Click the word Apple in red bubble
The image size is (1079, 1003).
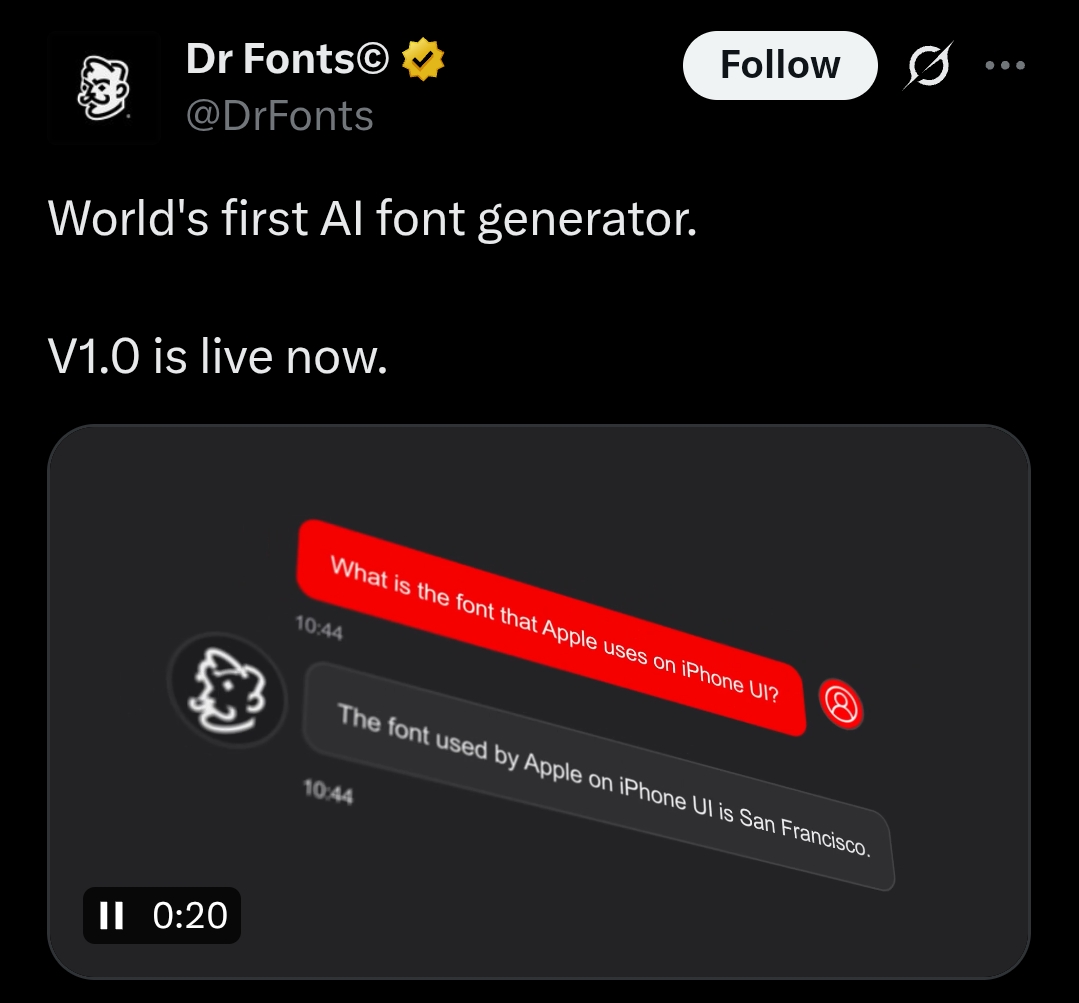[570, 635]
